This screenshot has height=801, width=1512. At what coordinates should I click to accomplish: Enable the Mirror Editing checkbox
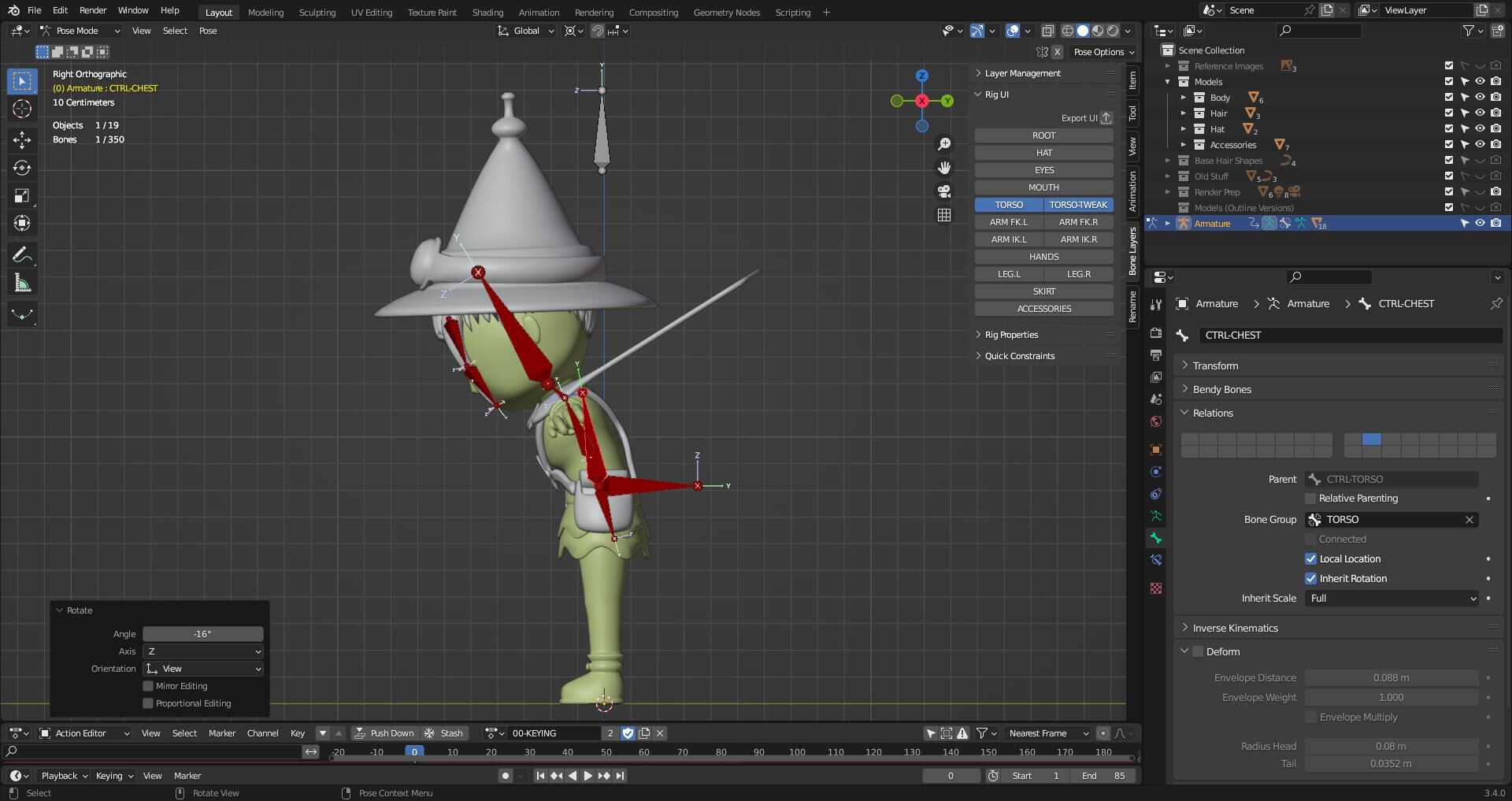coord(148,686)
